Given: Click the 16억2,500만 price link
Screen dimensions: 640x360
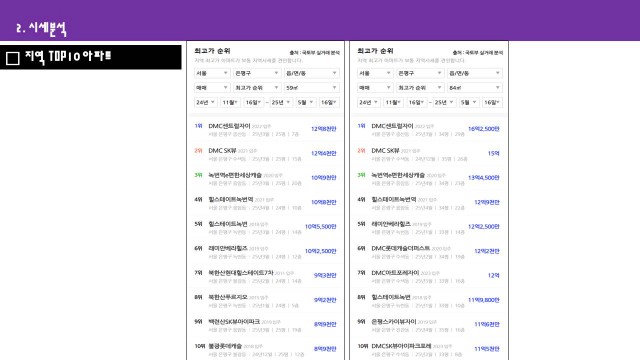Looking at the screenshot, I should [x=484, y=129].
